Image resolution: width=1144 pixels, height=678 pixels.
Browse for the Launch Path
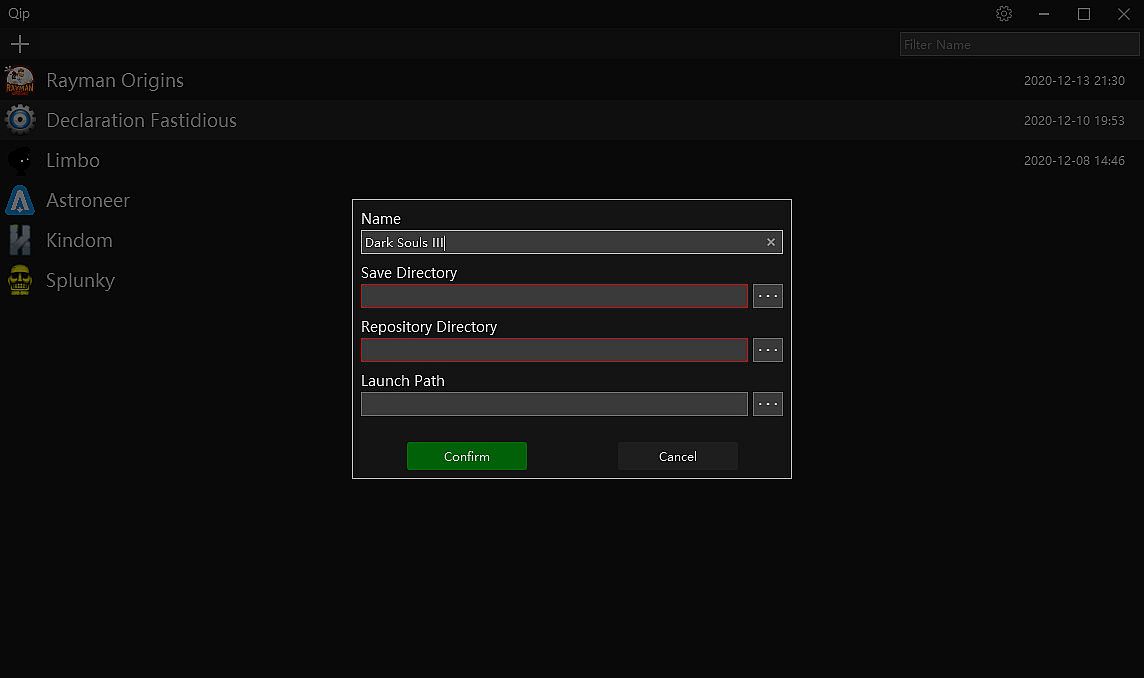click(x=768, y=404)
